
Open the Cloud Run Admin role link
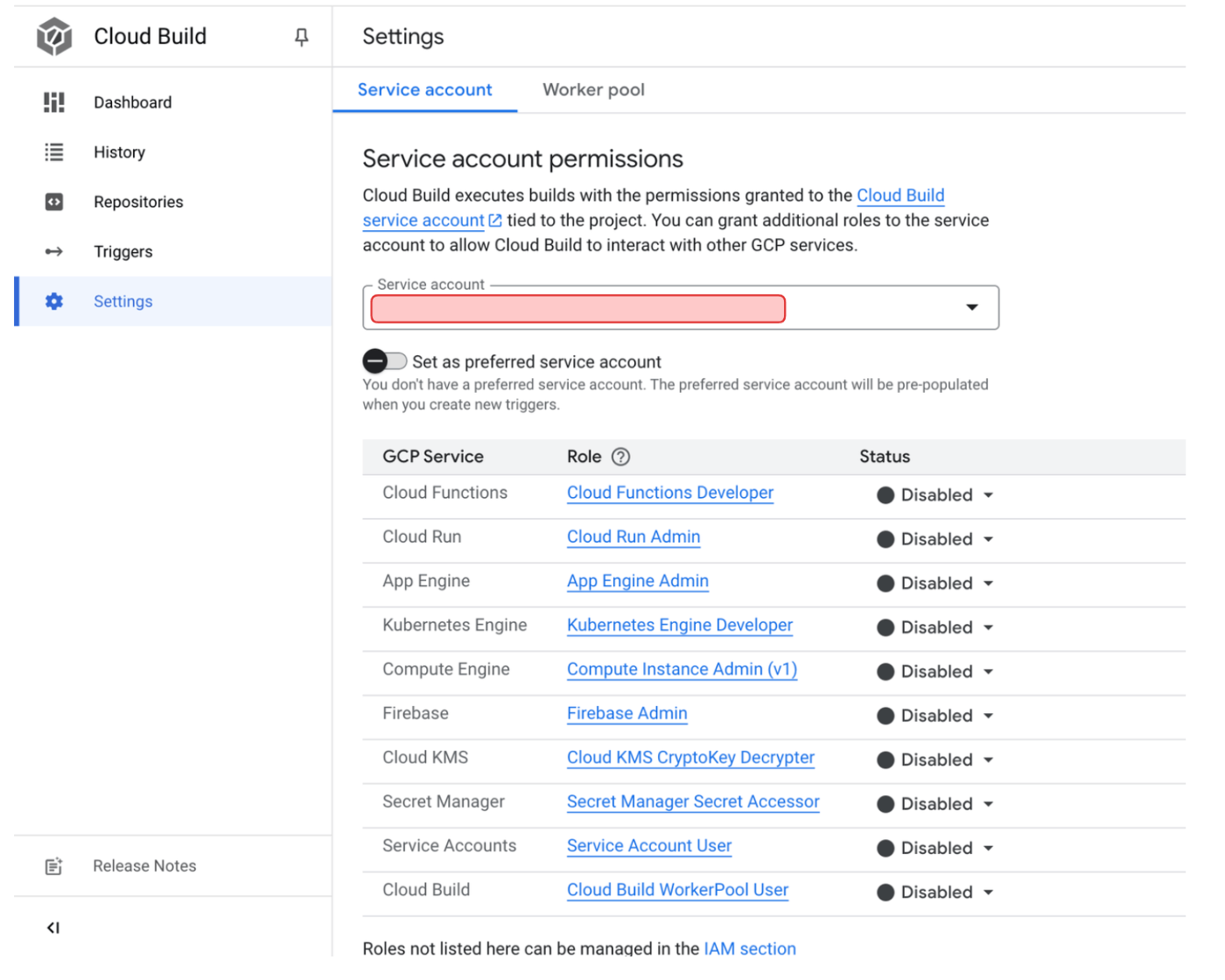click(633, 536)
